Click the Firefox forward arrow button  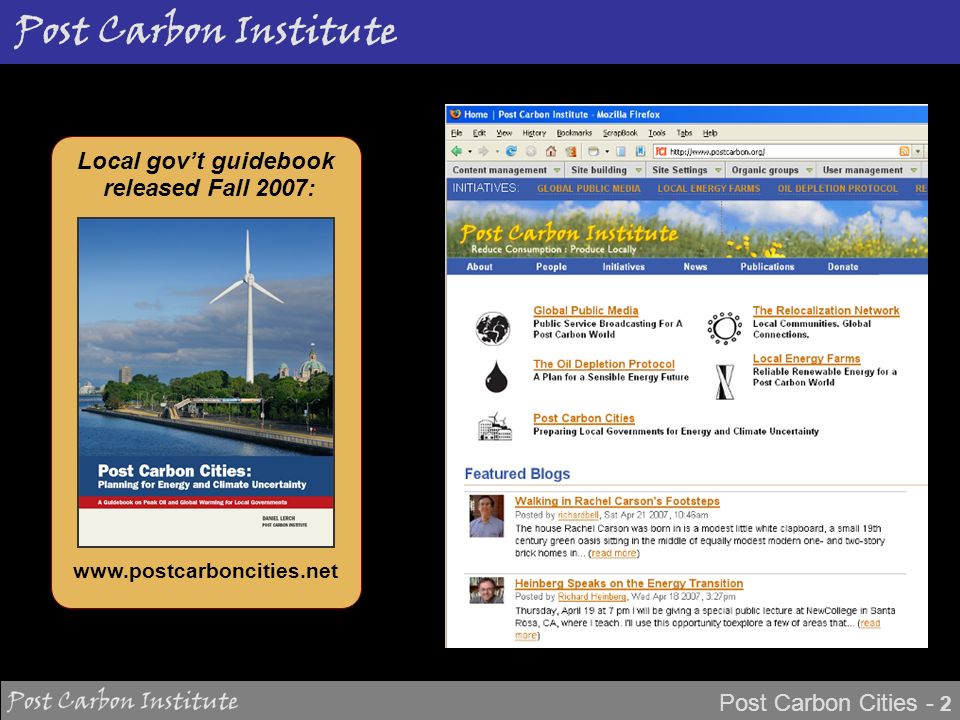pos(484,151)
